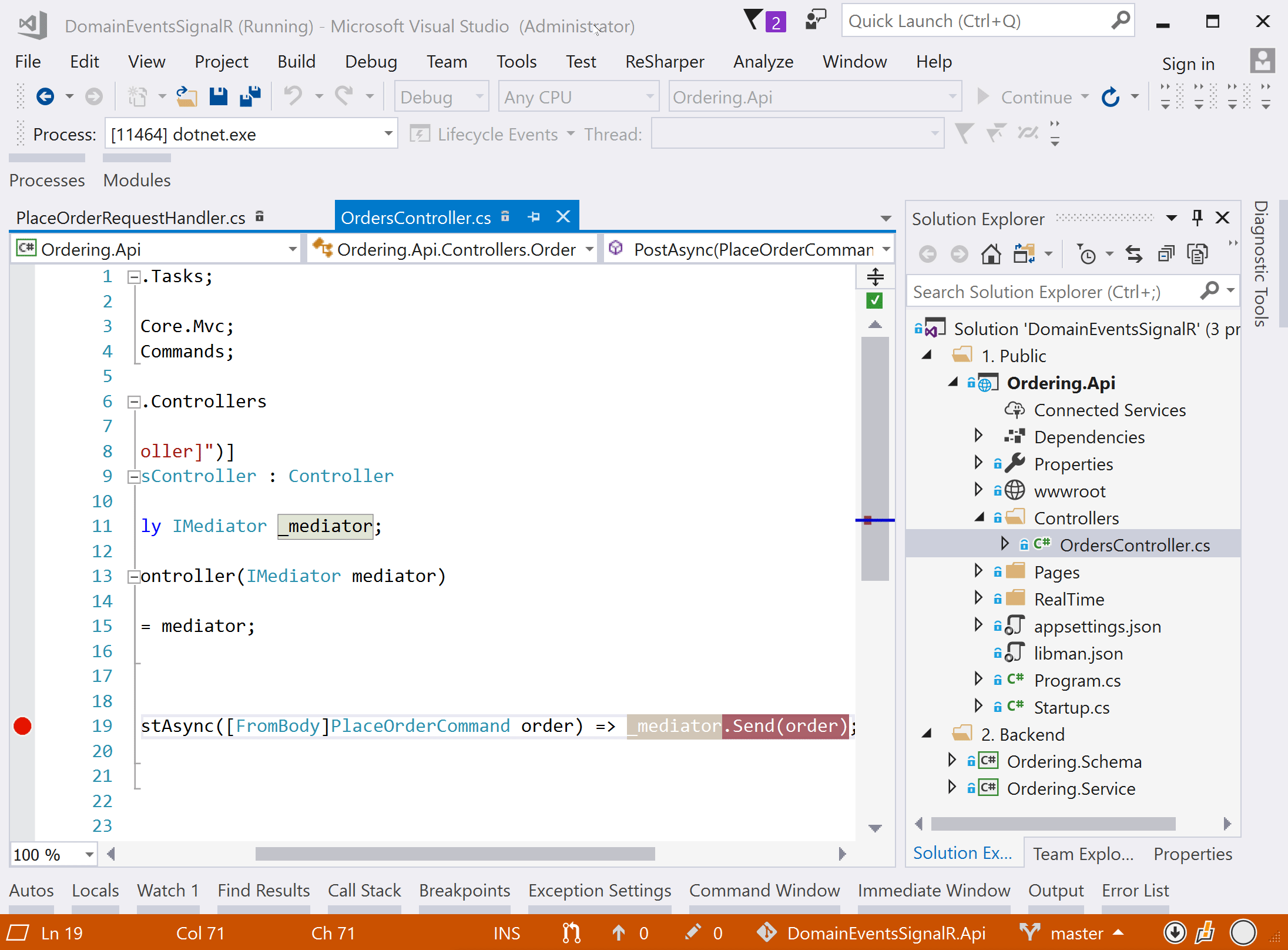
Task: Collapse the Controllers folder node
Action: (x=980, y=517)
